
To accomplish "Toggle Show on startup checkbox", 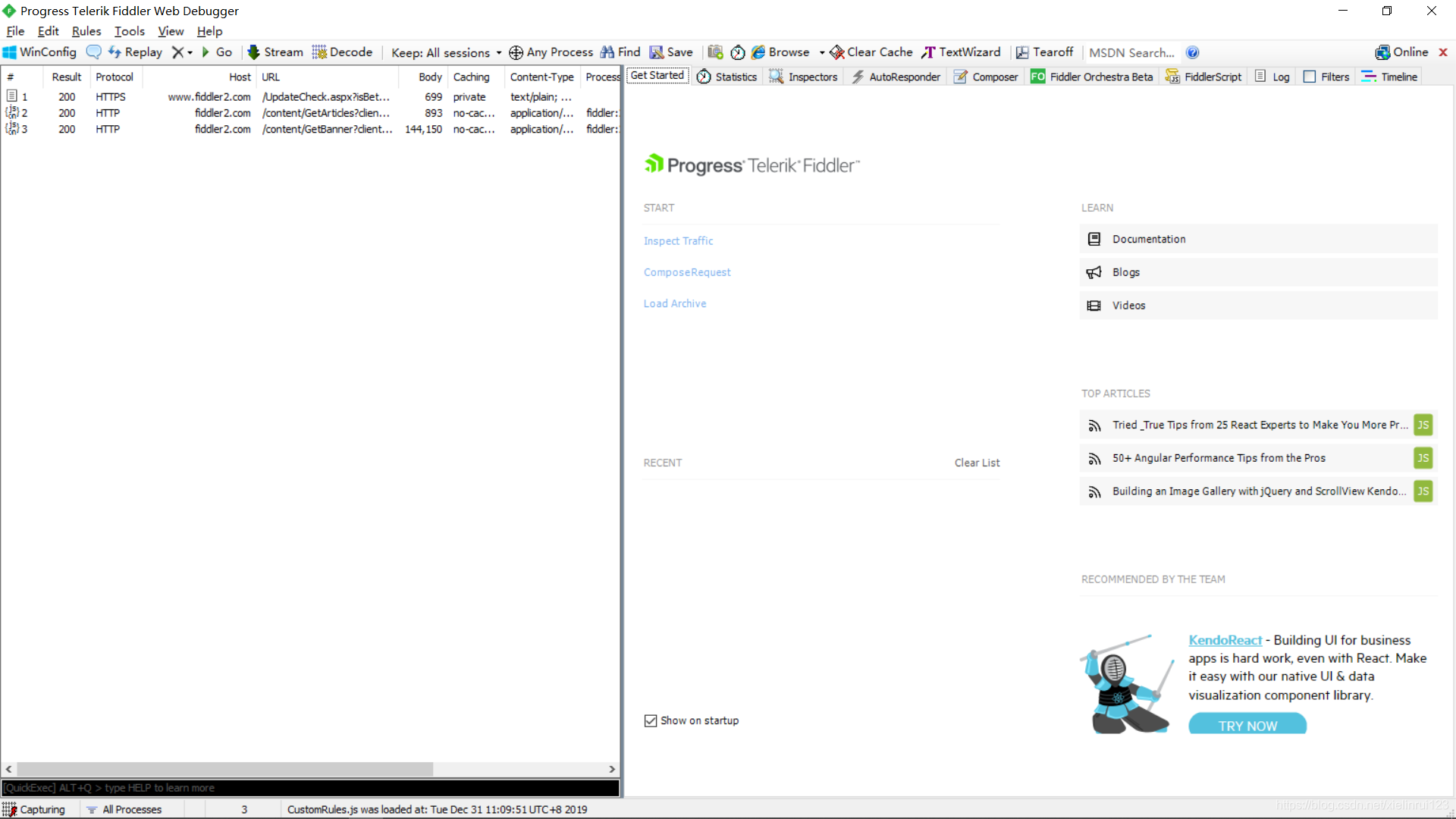I will (x=651, y=720).
